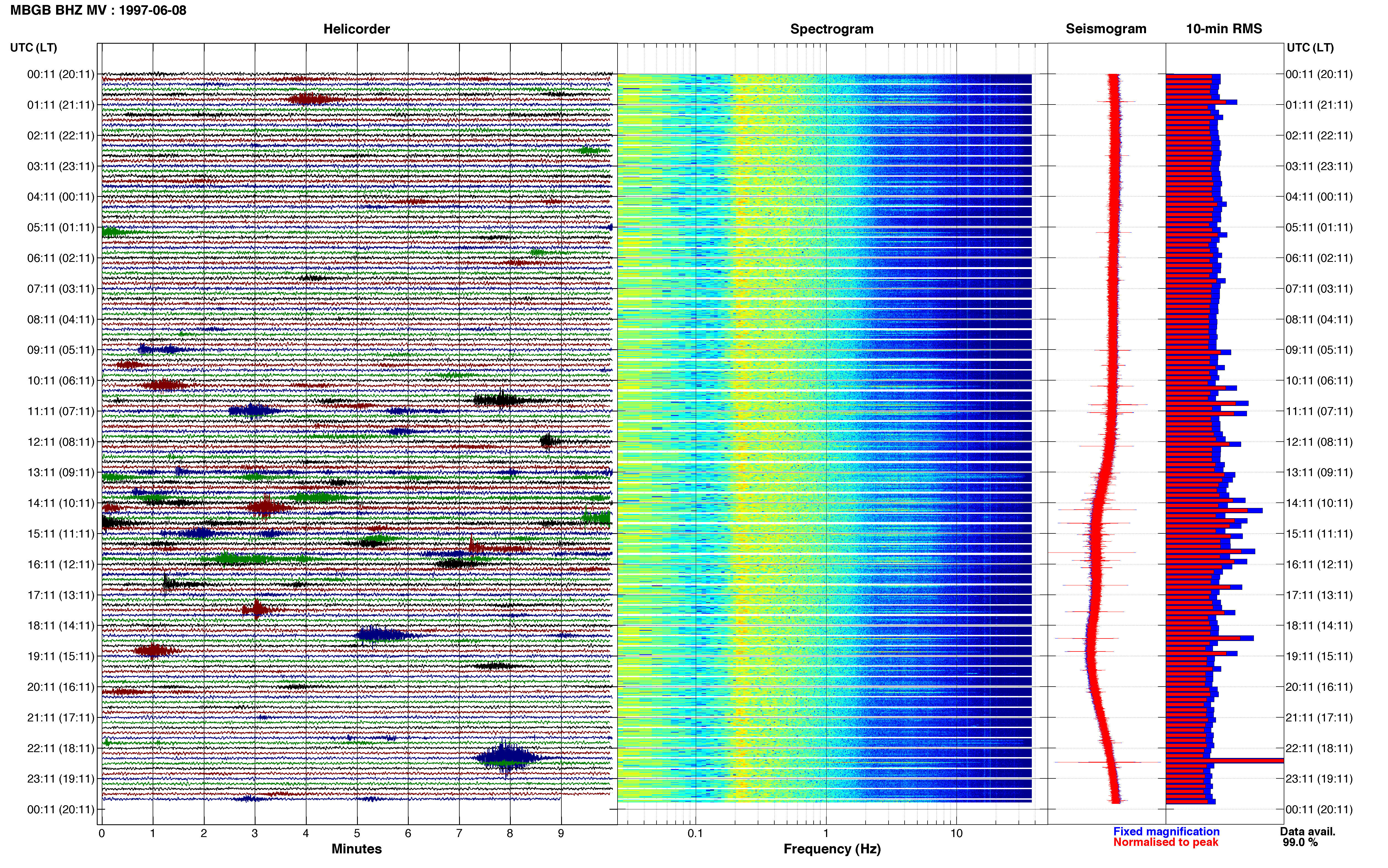Click the 'Frequency (Hz)' x-axis label
The height and width of the screenshot is (868, 1388).
832,849
